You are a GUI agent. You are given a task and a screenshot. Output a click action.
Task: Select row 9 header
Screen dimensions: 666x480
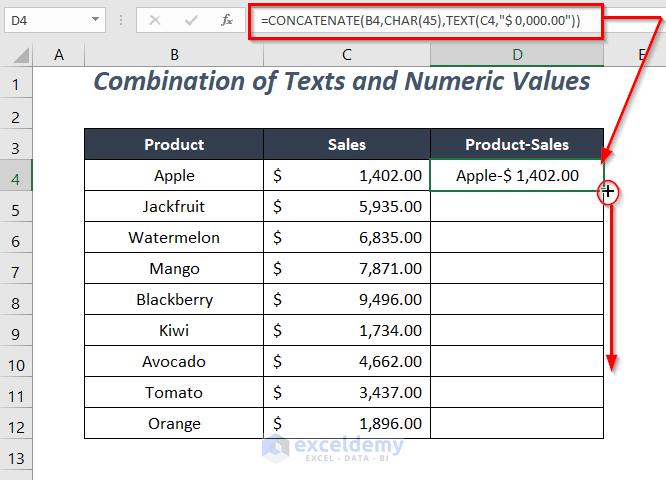click(x=16, y=331)
